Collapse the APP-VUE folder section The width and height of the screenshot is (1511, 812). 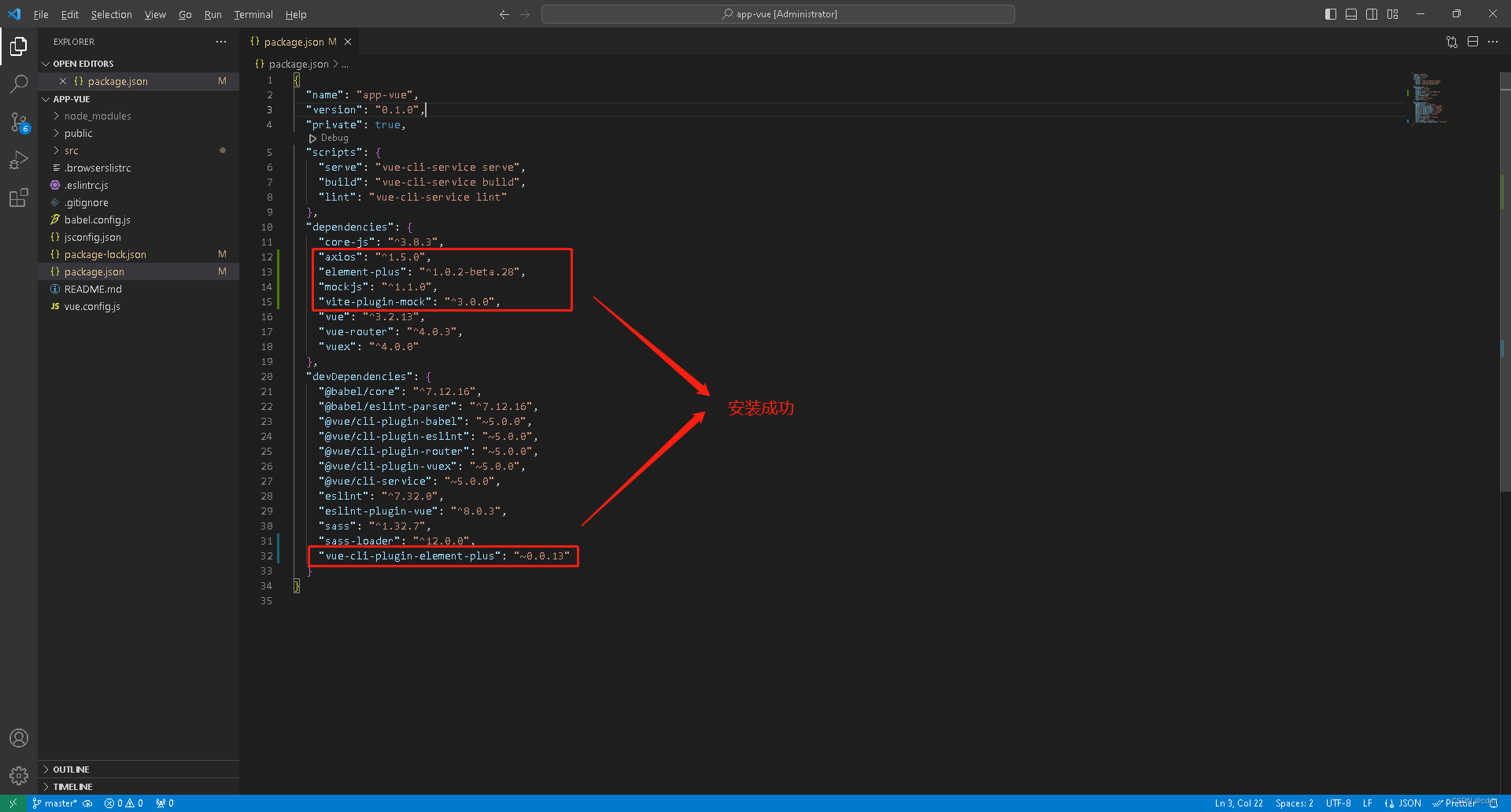tap(139, 99)
